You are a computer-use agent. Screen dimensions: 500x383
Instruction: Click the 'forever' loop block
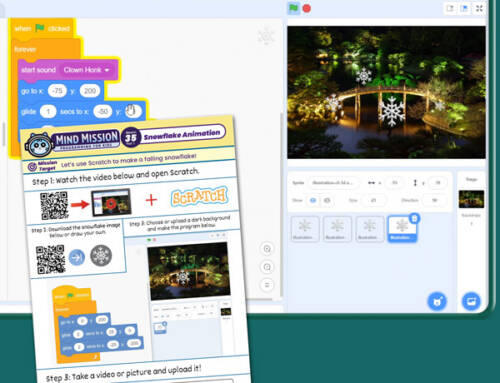[x=25, y=49]
